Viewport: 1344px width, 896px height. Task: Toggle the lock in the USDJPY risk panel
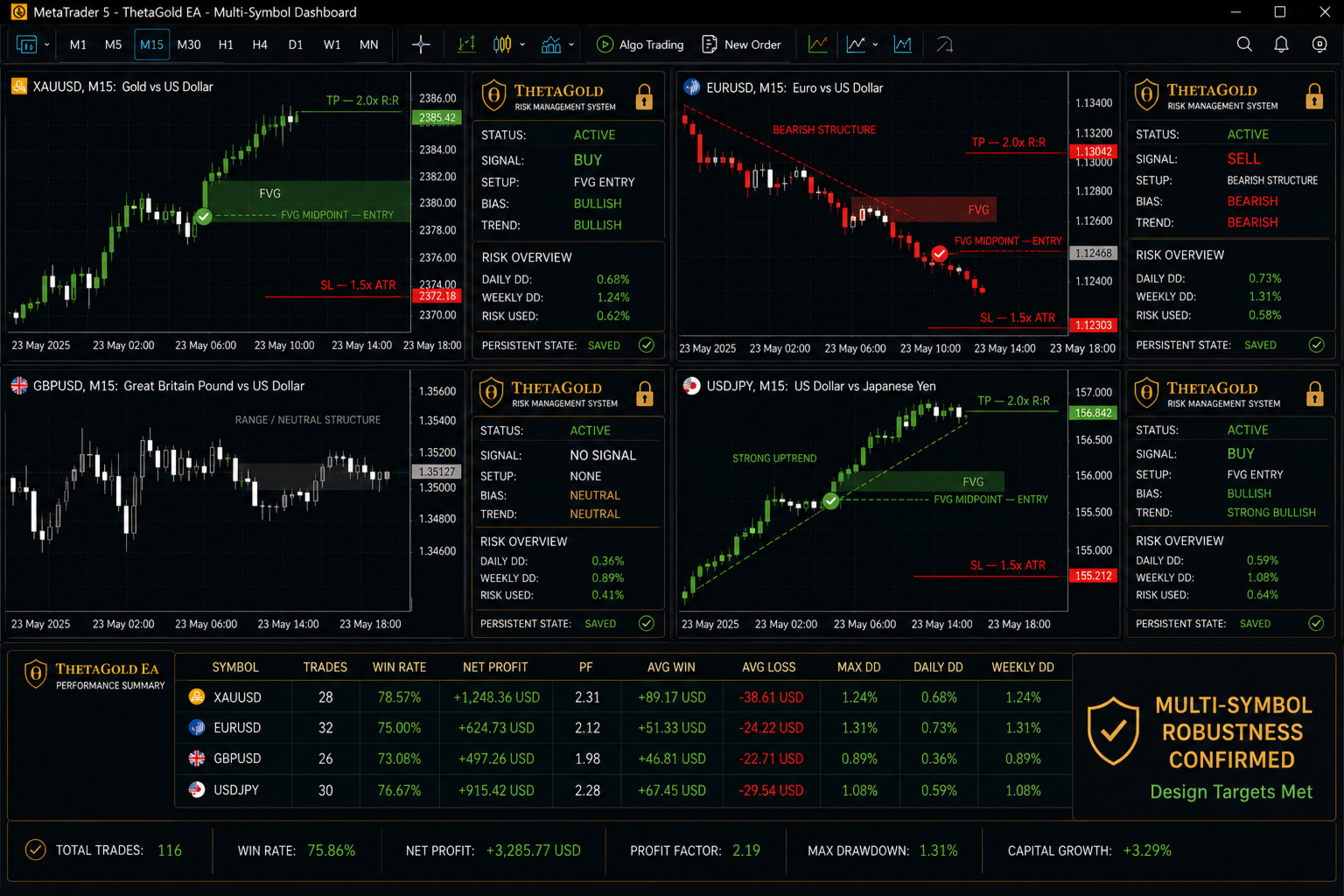pyautogui.click(x=1314, y=394)
